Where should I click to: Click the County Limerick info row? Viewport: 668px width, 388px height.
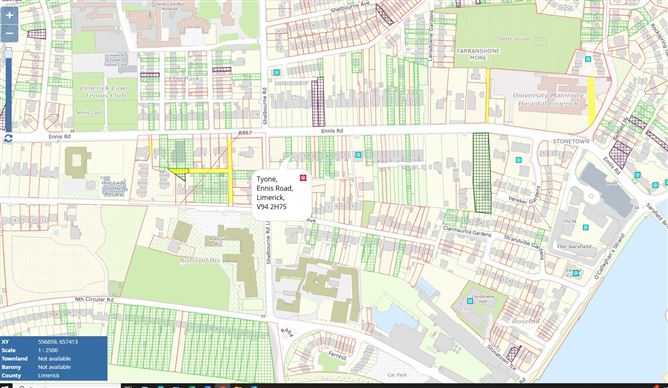(53, 376)
